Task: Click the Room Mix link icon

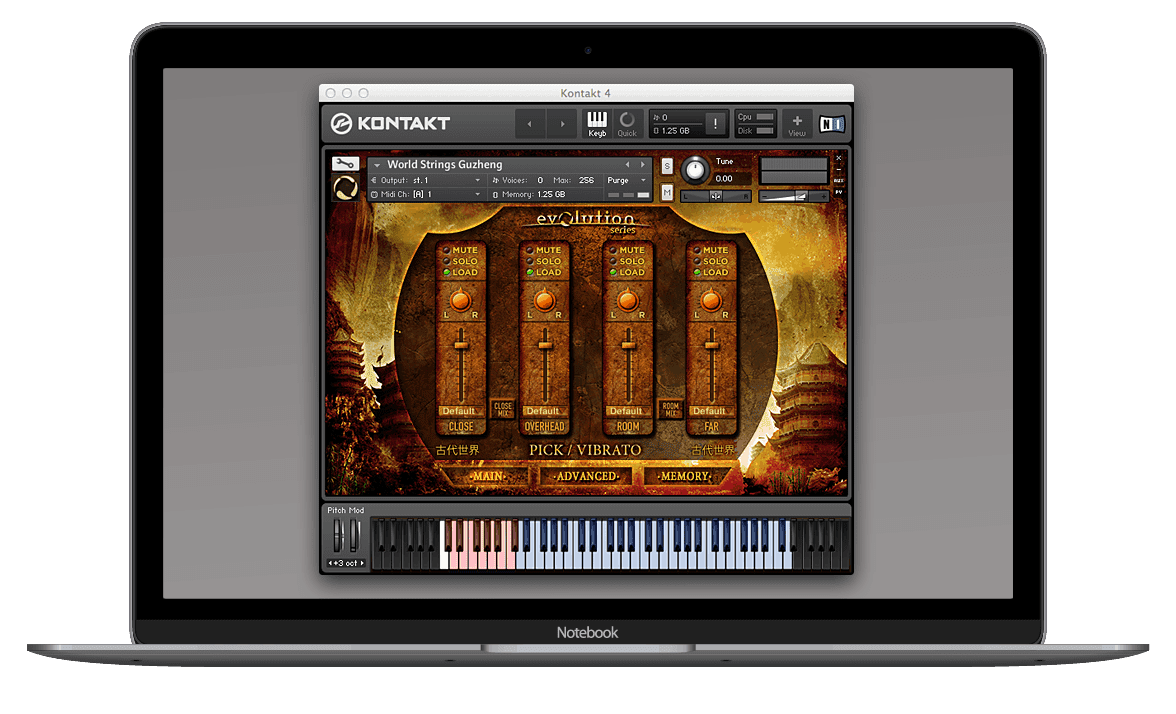Action: tap(670, 407)
